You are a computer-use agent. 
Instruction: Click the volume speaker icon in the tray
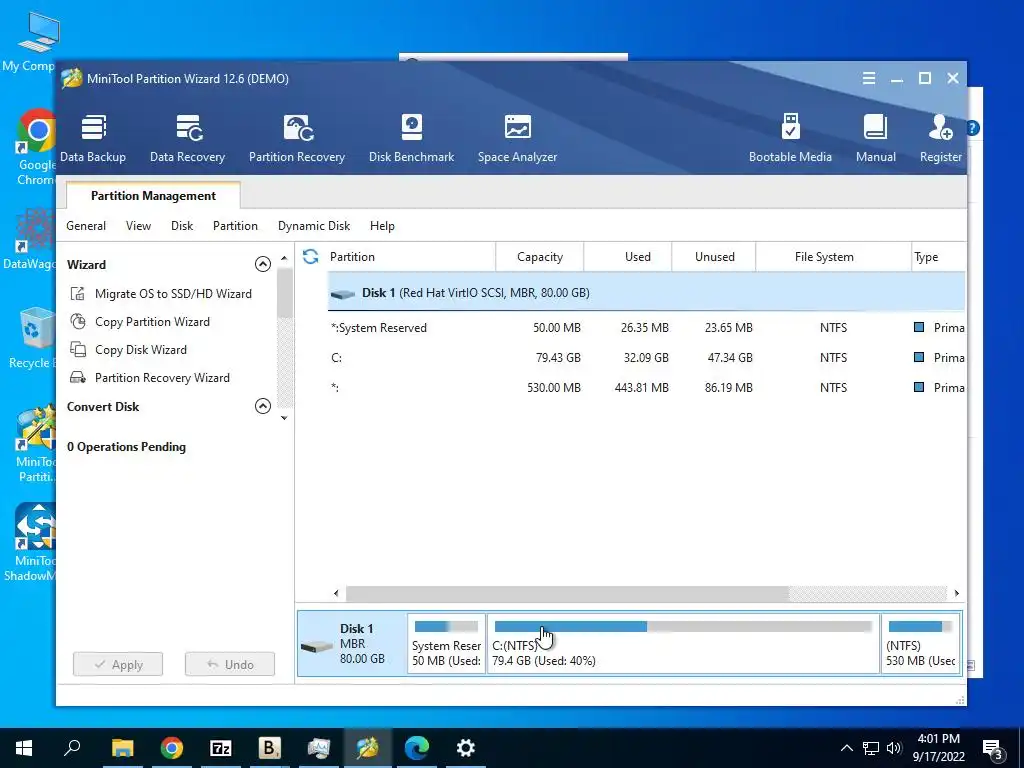click(894, 748)
